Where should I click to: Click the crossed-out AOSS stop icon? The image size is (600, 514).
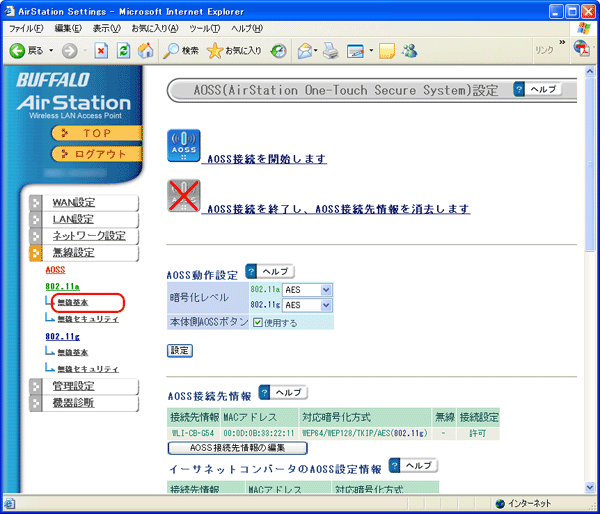[184, 196]
